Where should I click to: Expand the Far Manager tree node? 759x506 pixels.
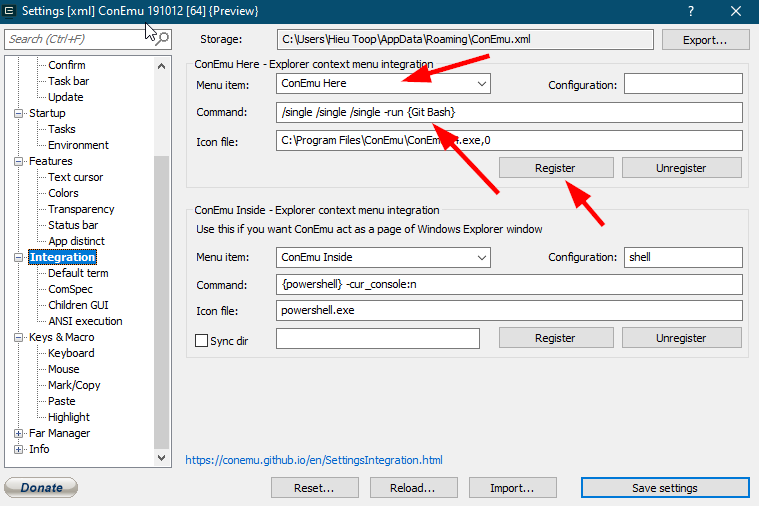click(19, 433)
